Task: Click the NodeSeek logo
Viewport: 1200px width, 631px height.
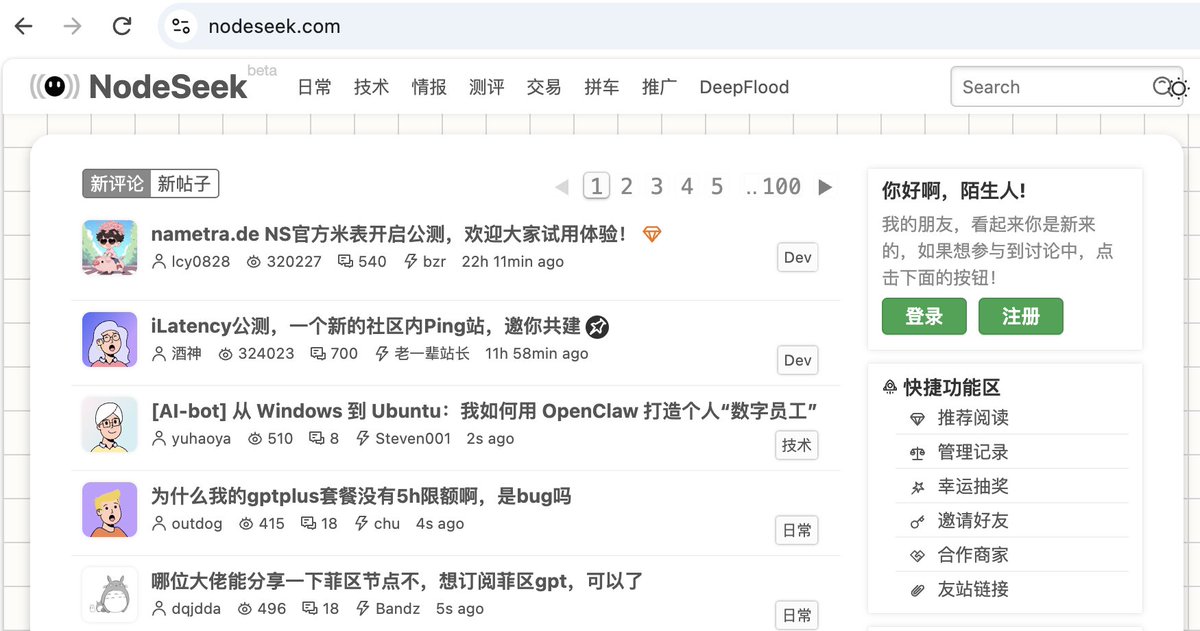Action: pyautogui.click(x=140, y=87)
